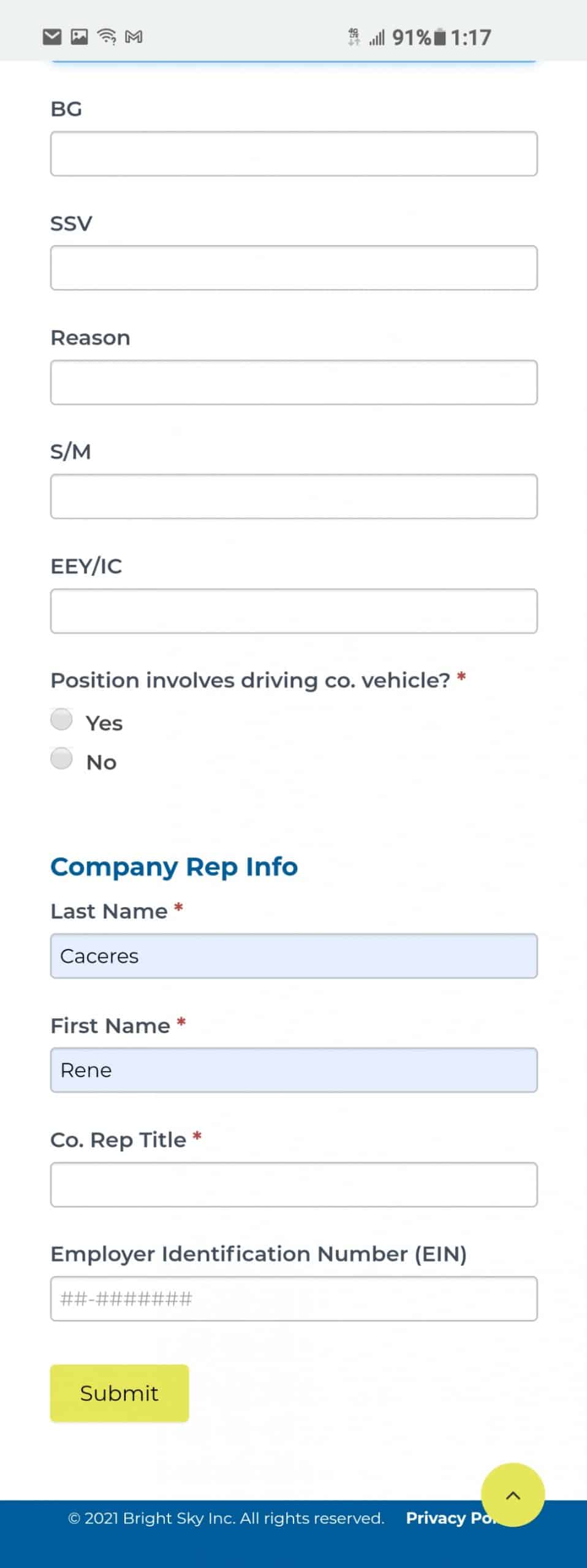Tap the signal strength icon
The image size is (587, 1568).
[x=376, y=38]
